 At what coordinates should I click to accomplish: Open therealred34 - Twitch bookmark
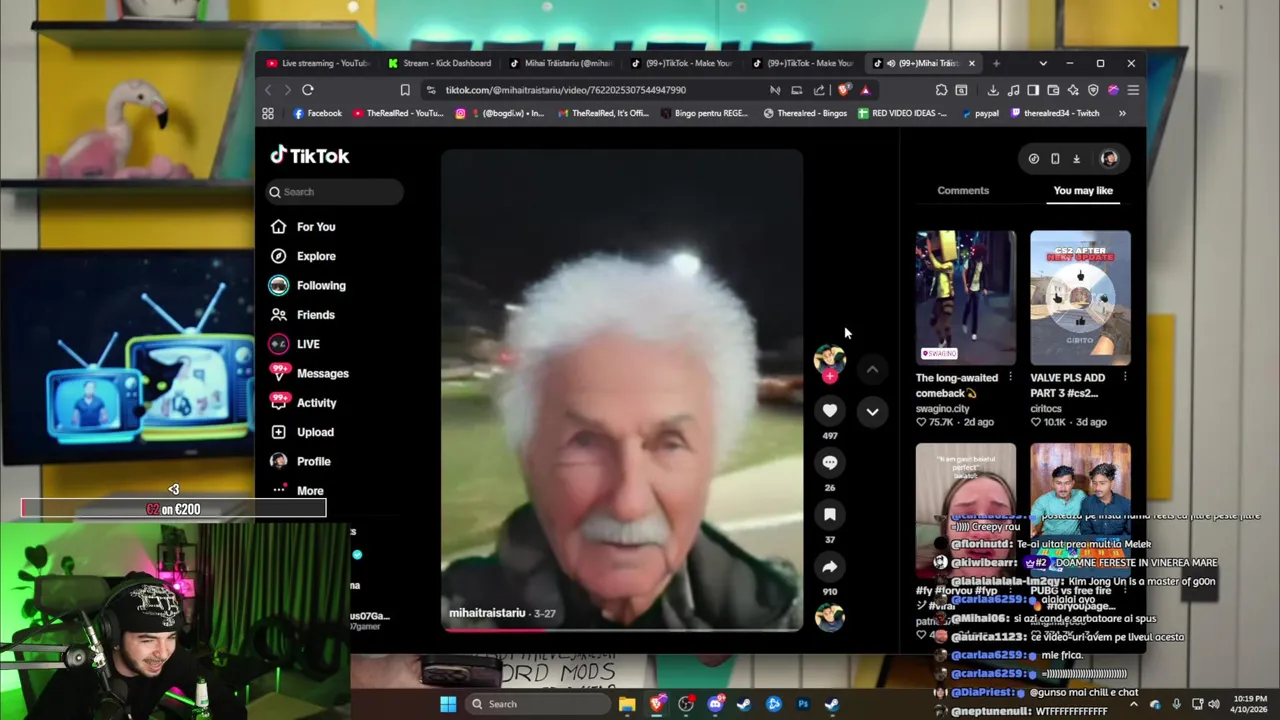pos(1055,113)
